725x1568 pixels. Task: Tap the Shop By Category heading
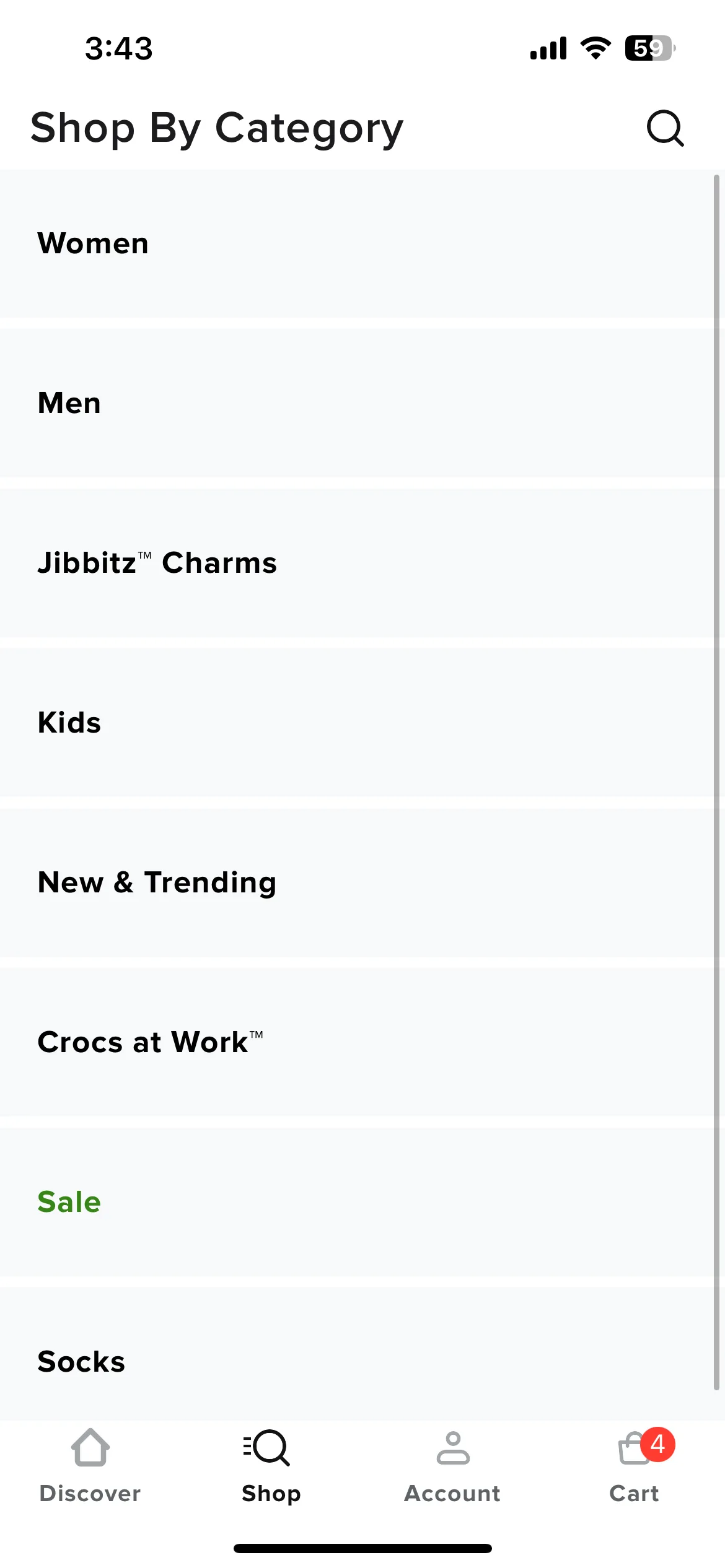[x=217, y=129]
